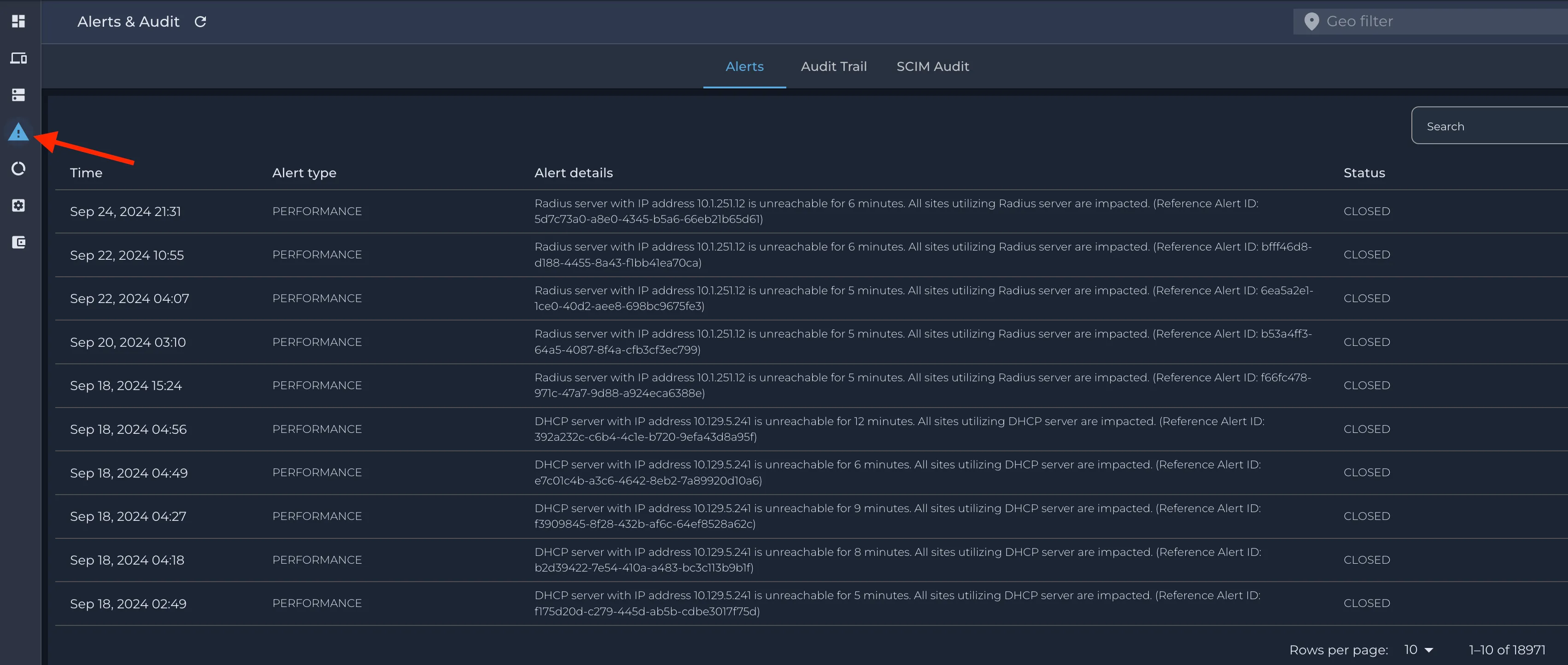Select the Sep 24, 2024 21:31 alert row

811,211
